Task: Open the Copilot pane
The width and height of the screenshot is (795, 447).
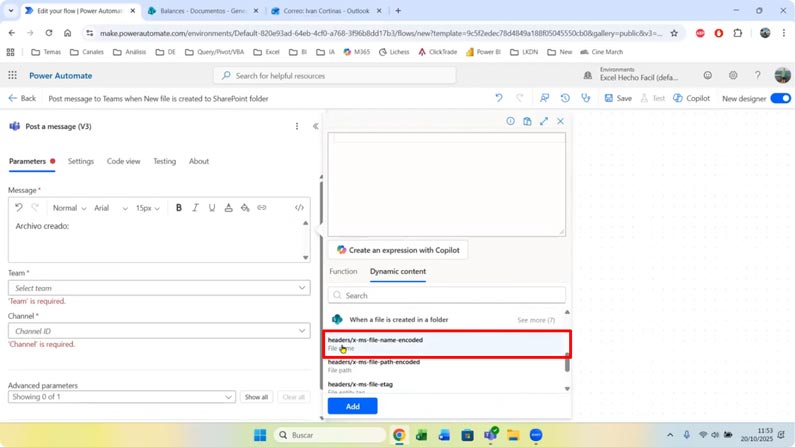Action: (x=692, y=98)
